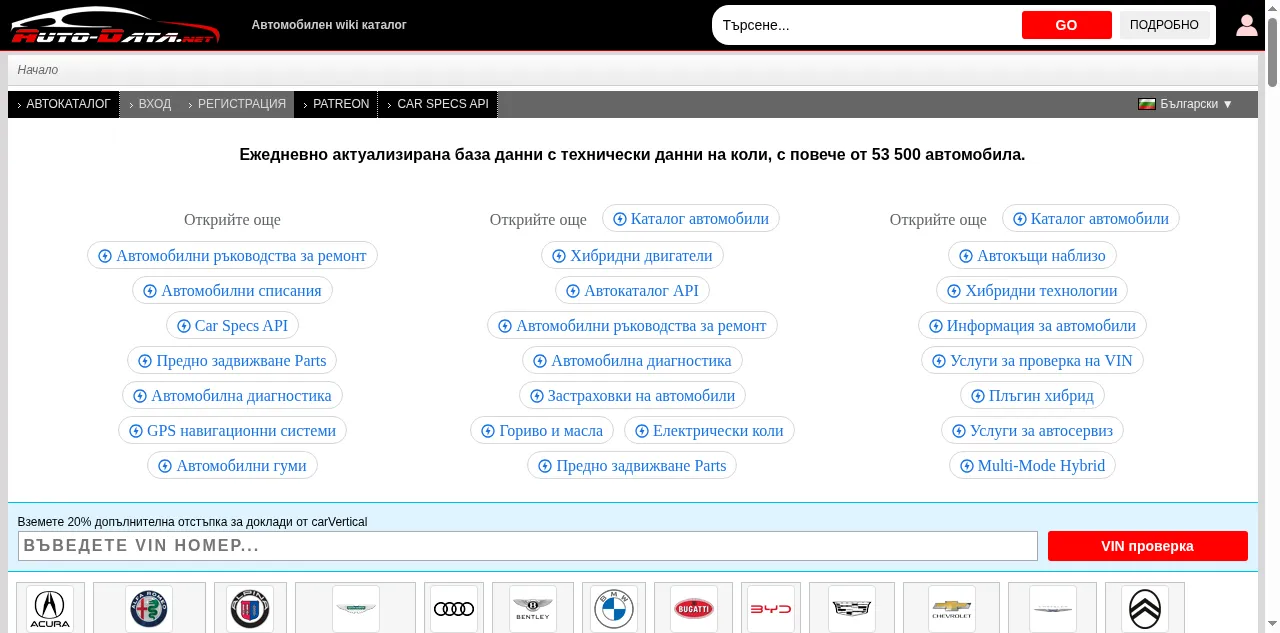Open the АВТОКАТАЛОГ menu item

pyautogui.click(x=63, y=104)
